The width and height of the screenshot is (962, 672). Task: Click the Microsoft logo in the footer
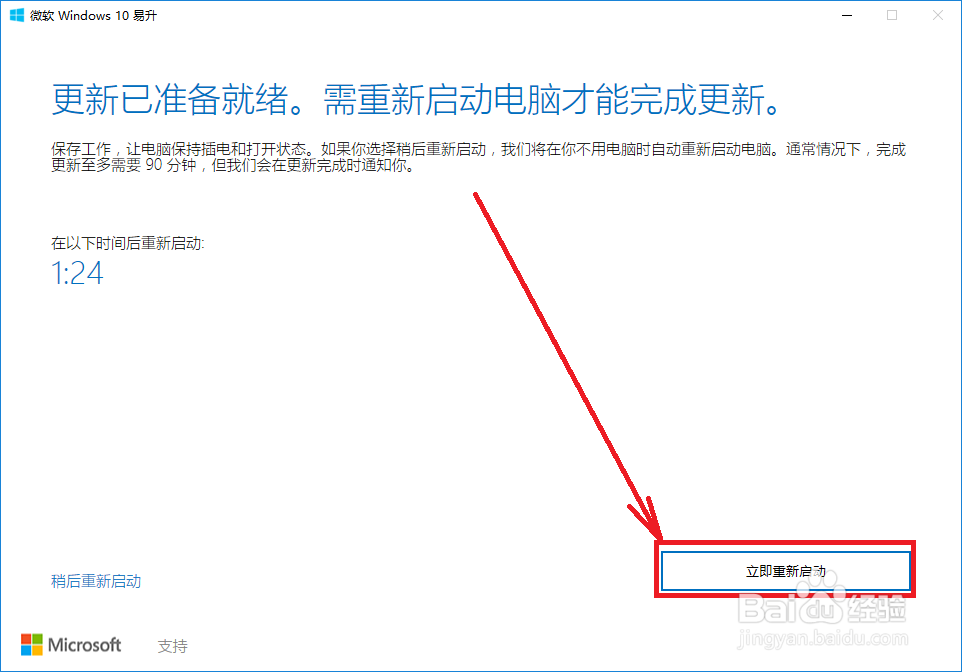coord(71,645)
